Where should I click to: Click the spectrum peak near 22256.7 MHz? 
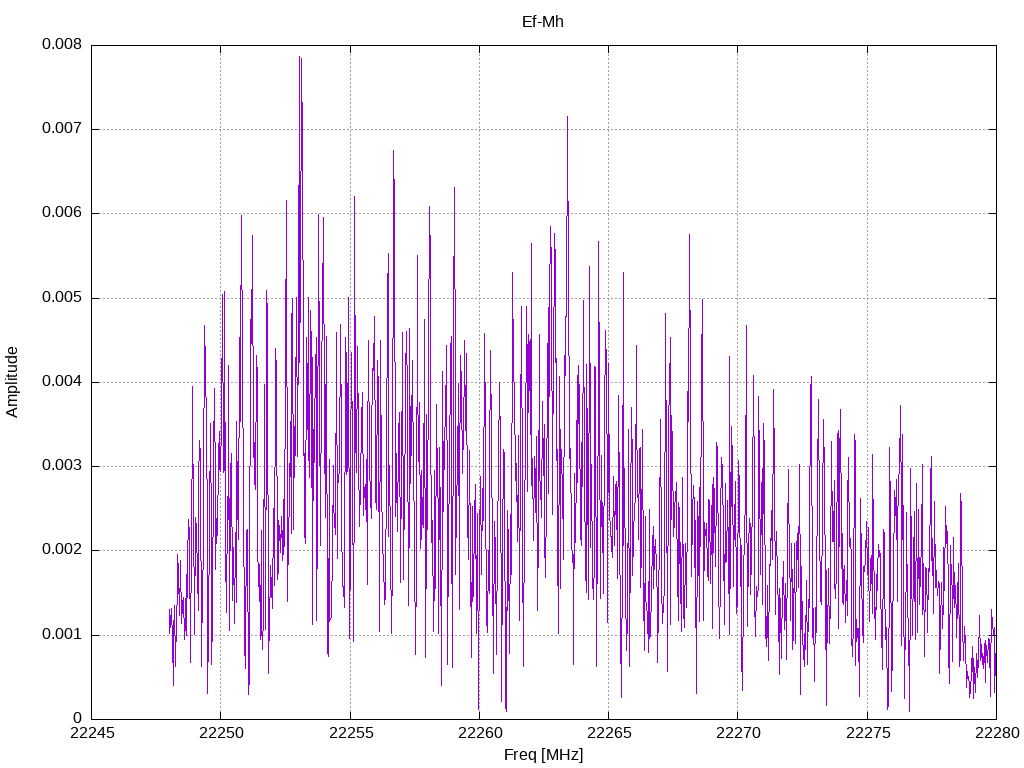[x=393, y=152]
